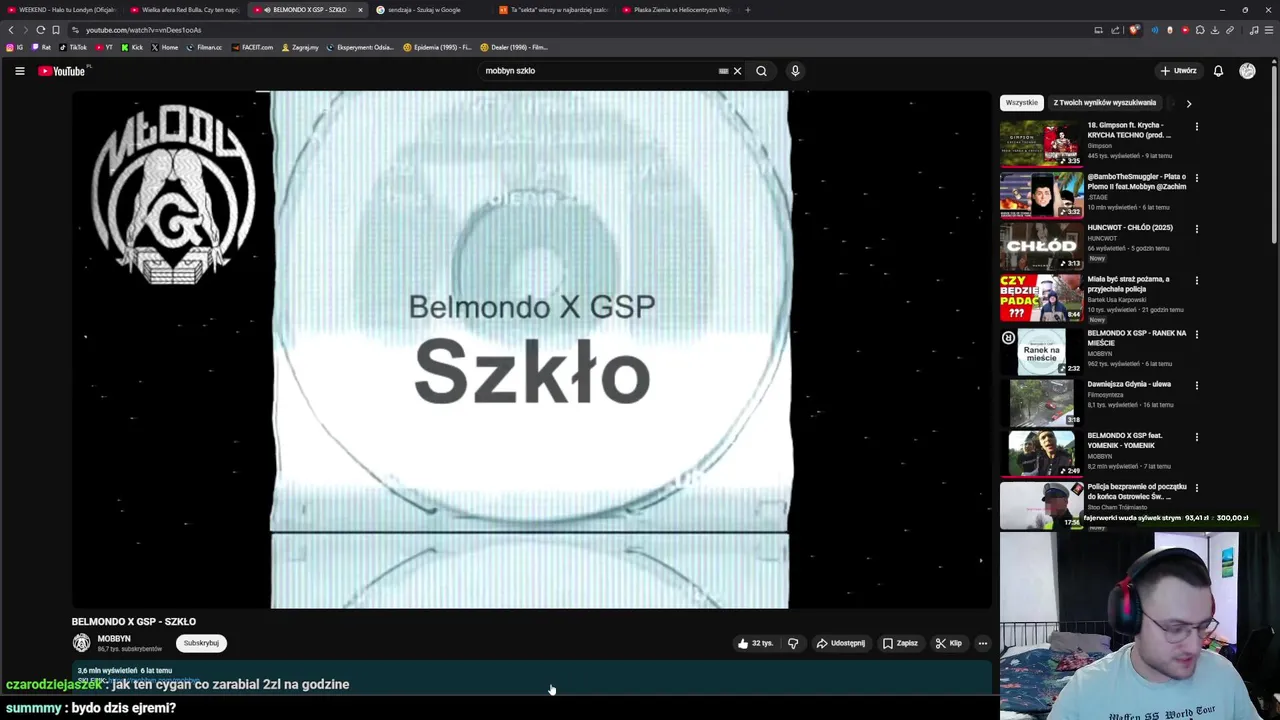Open the red YouTube extension icon
This screenshot has height=720, width=1280.
[x=1185, y=30]
